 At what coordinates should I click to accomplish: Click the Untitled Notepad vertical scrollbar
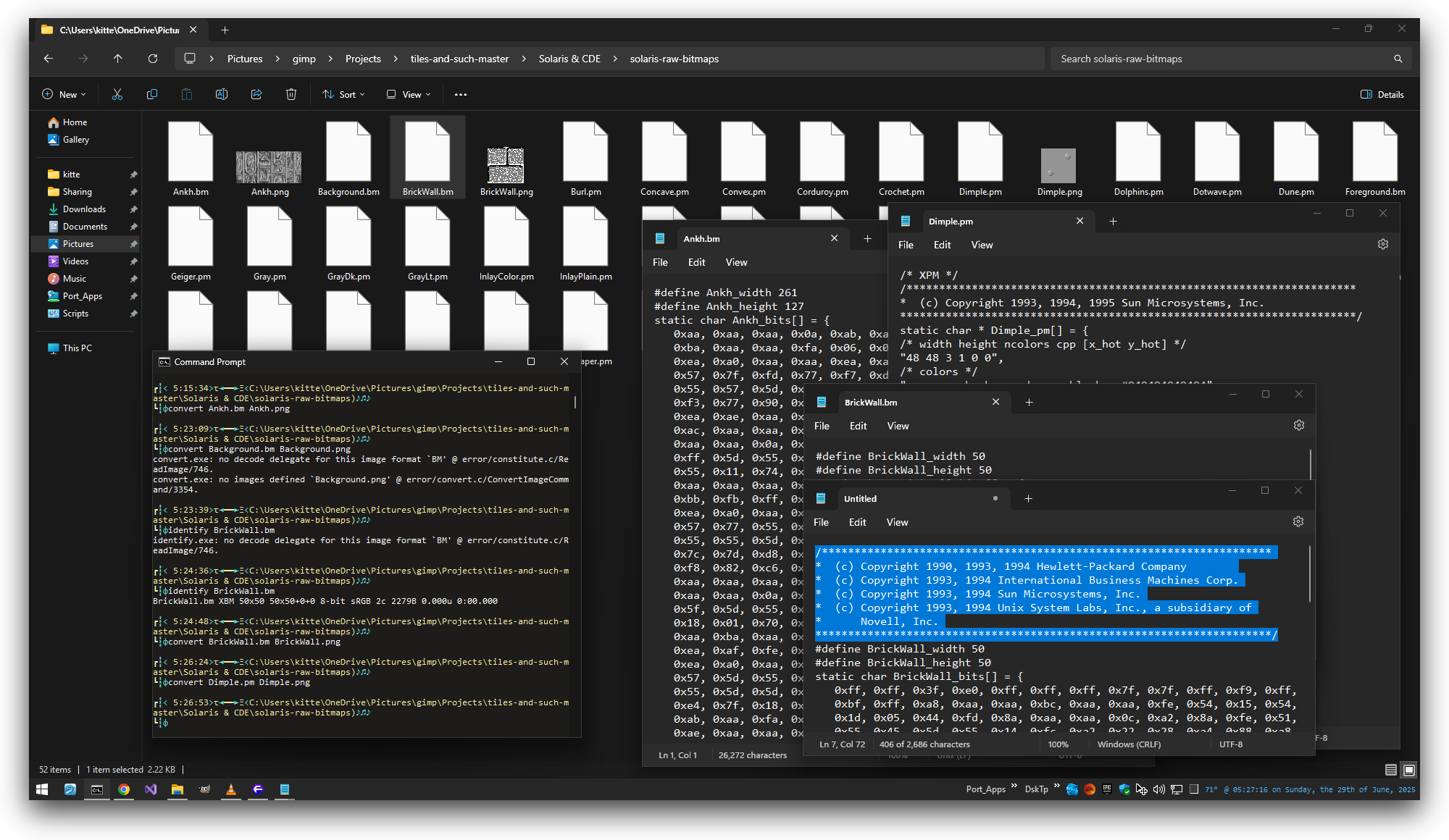point(1310,574)
